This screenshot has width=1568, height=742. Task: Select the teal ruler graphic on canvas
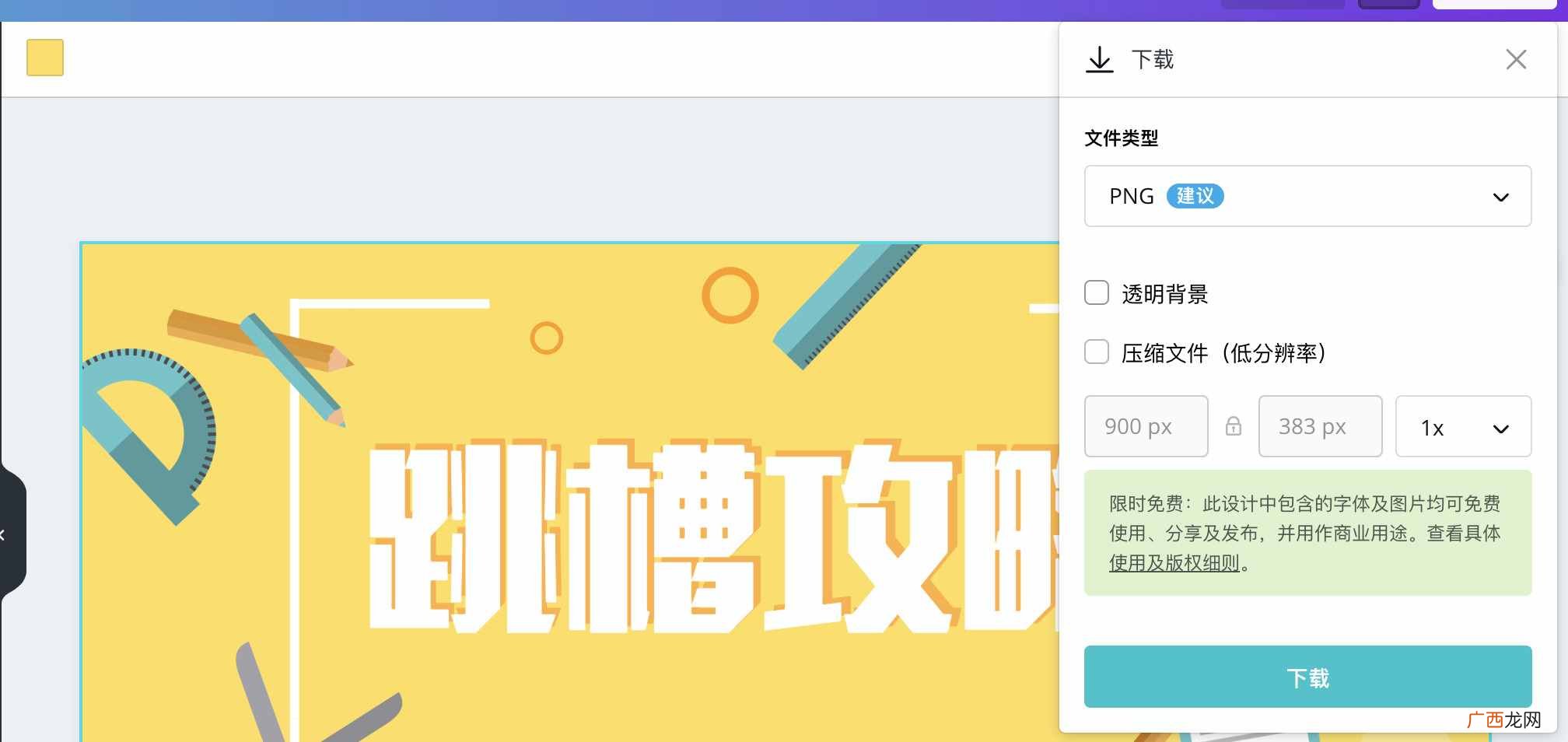tap(847, 306)
